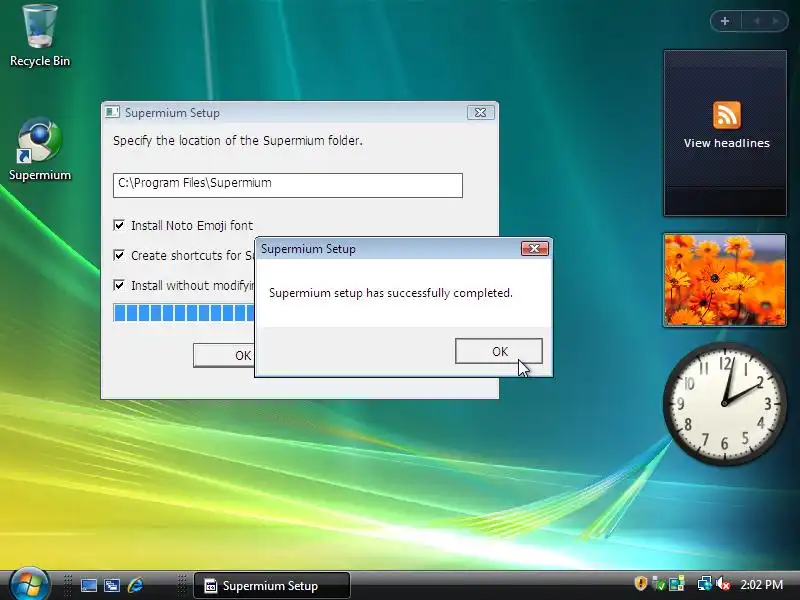
Task: Click Show Desktop quick launch icon
Action: coord(89,585)
